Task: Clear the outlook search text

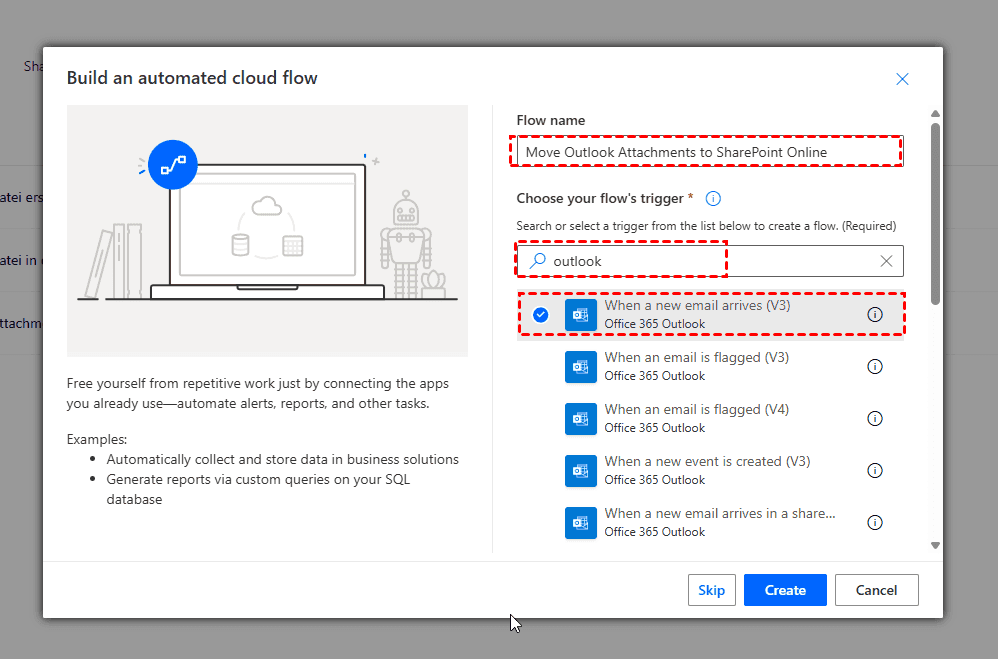Action: click(x=886, y=261)
